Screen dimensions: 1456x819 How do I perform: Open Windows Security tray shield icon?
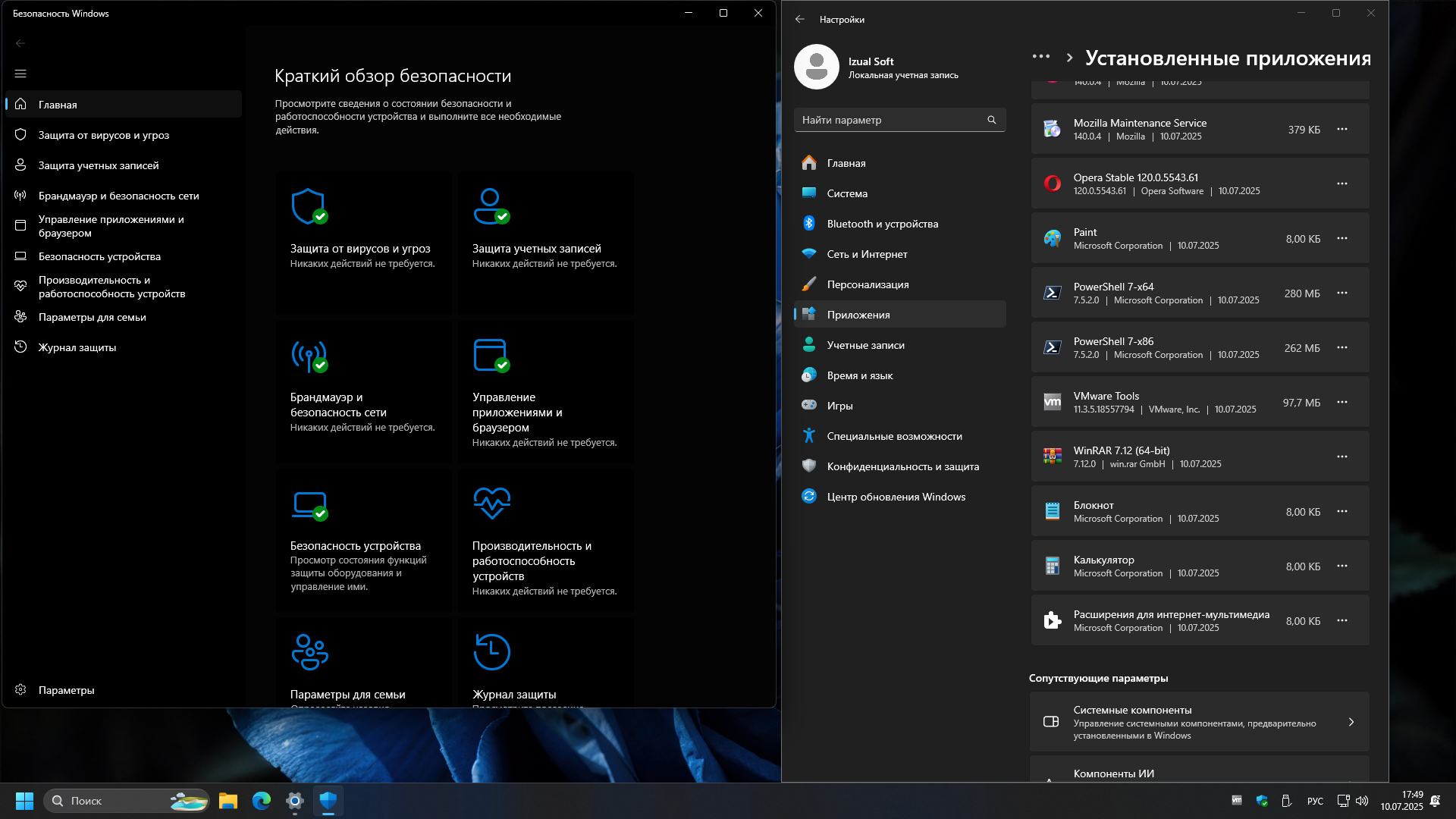tap(1262, 801)
